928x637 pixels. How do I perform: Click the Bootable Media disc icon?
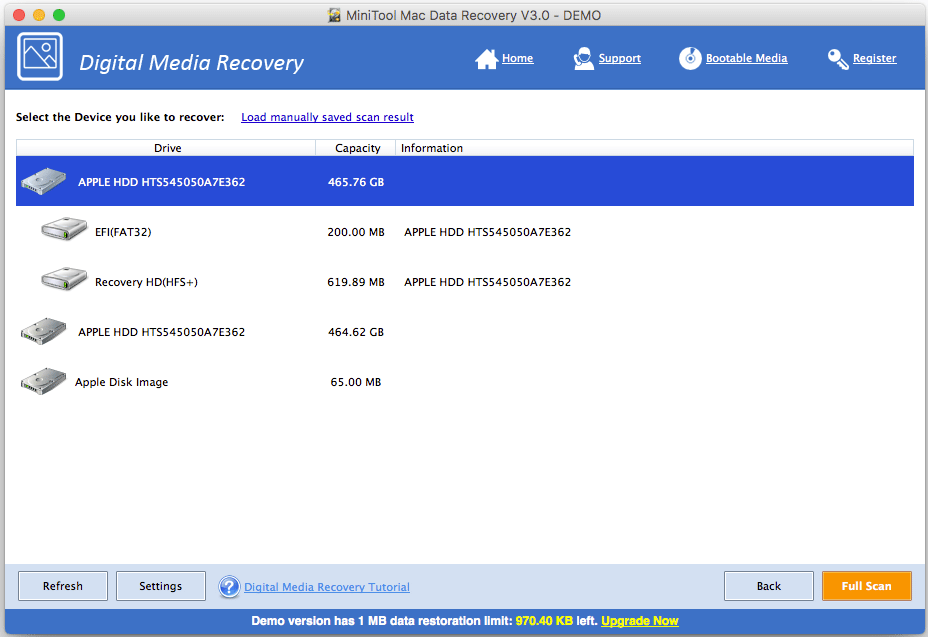pyautogui.click(x=690, y=59)
